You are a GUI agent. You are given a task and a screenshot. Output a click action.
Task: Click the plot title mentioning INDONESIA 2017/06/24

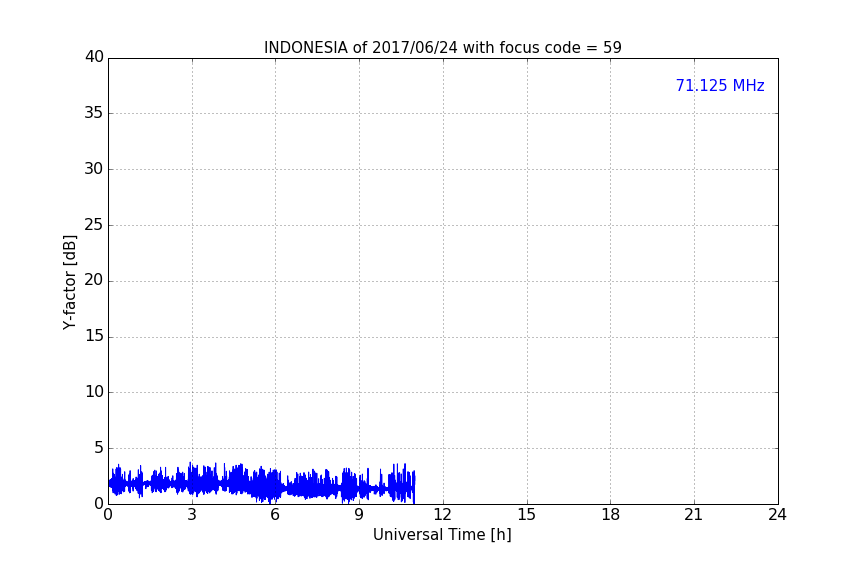point(442,47)
